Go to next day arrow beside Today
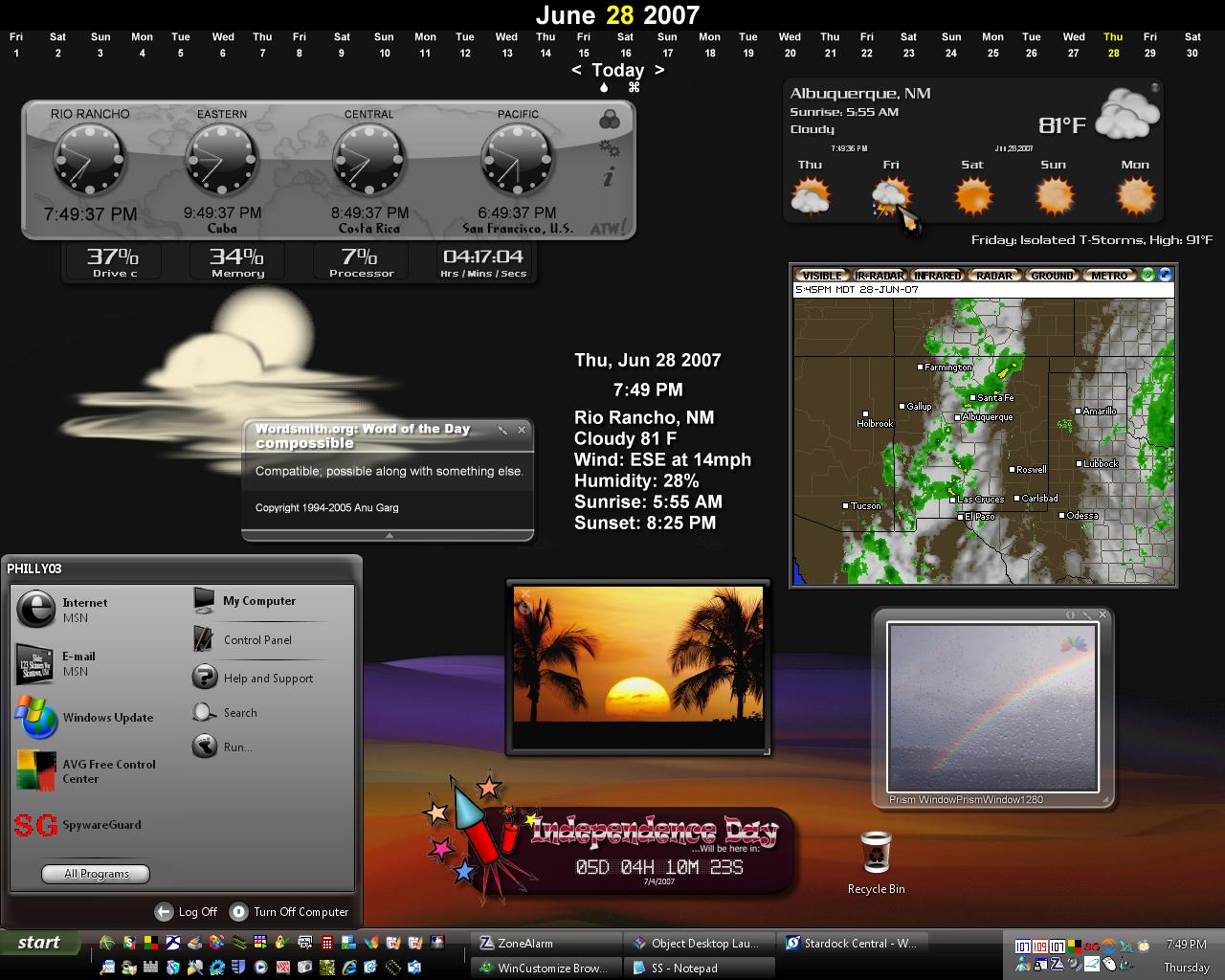 pos(658,70)
